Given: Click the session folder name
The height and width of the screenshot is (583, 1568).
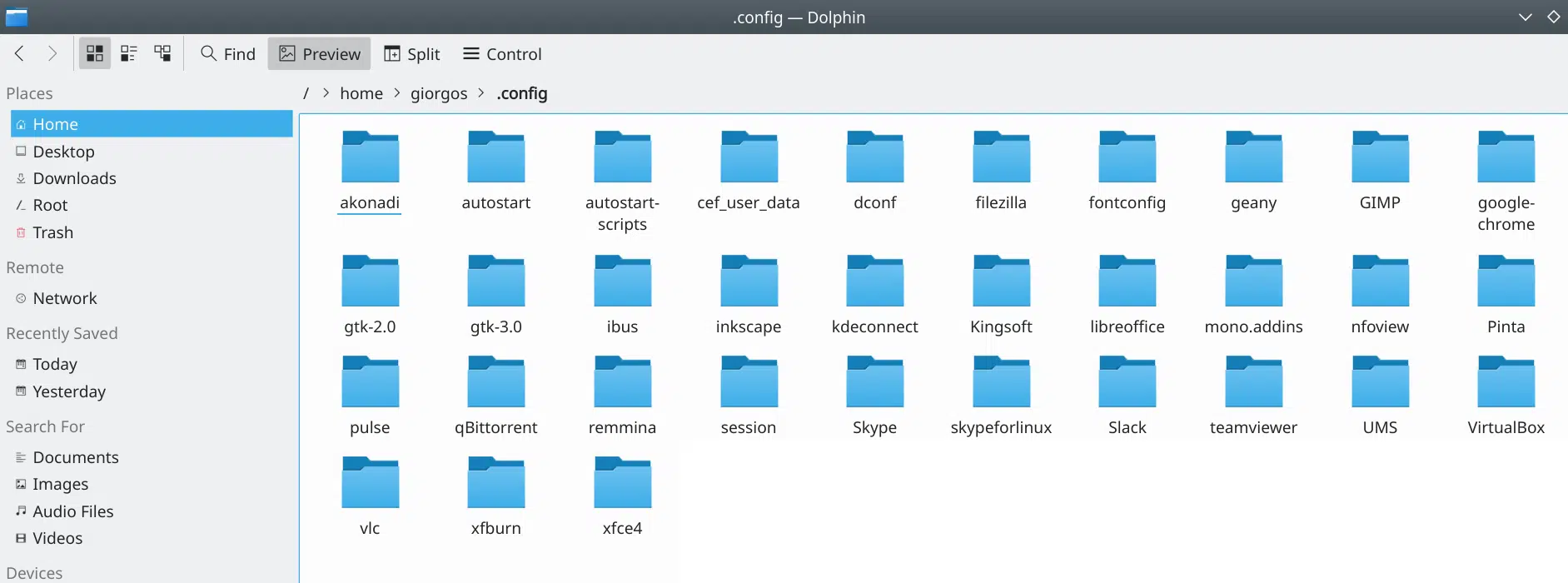Looking at the screenshot, I should tap(749, 428).
